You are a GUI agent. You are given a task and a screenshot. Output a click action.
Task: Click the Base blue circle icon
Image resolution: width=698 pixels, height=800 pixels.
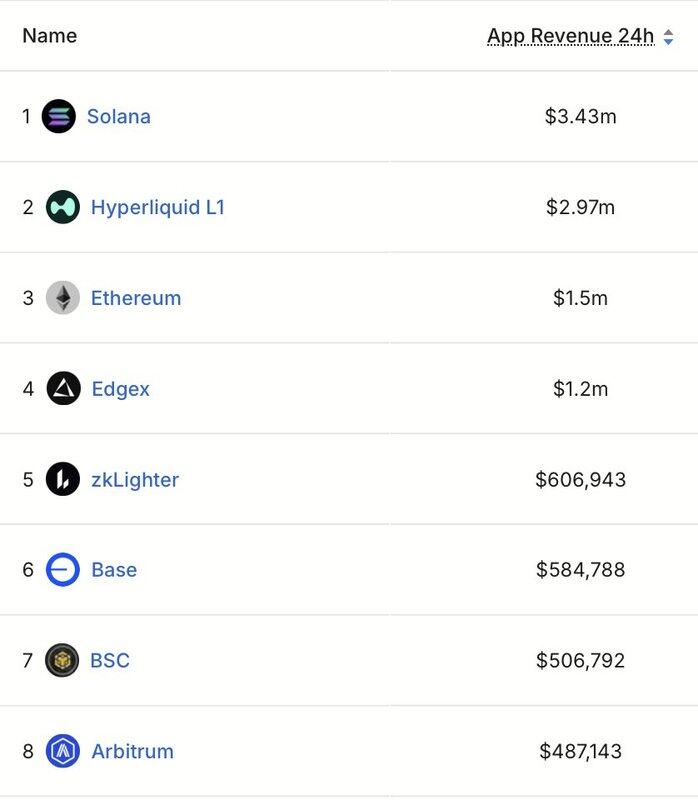tap(63, 570)
